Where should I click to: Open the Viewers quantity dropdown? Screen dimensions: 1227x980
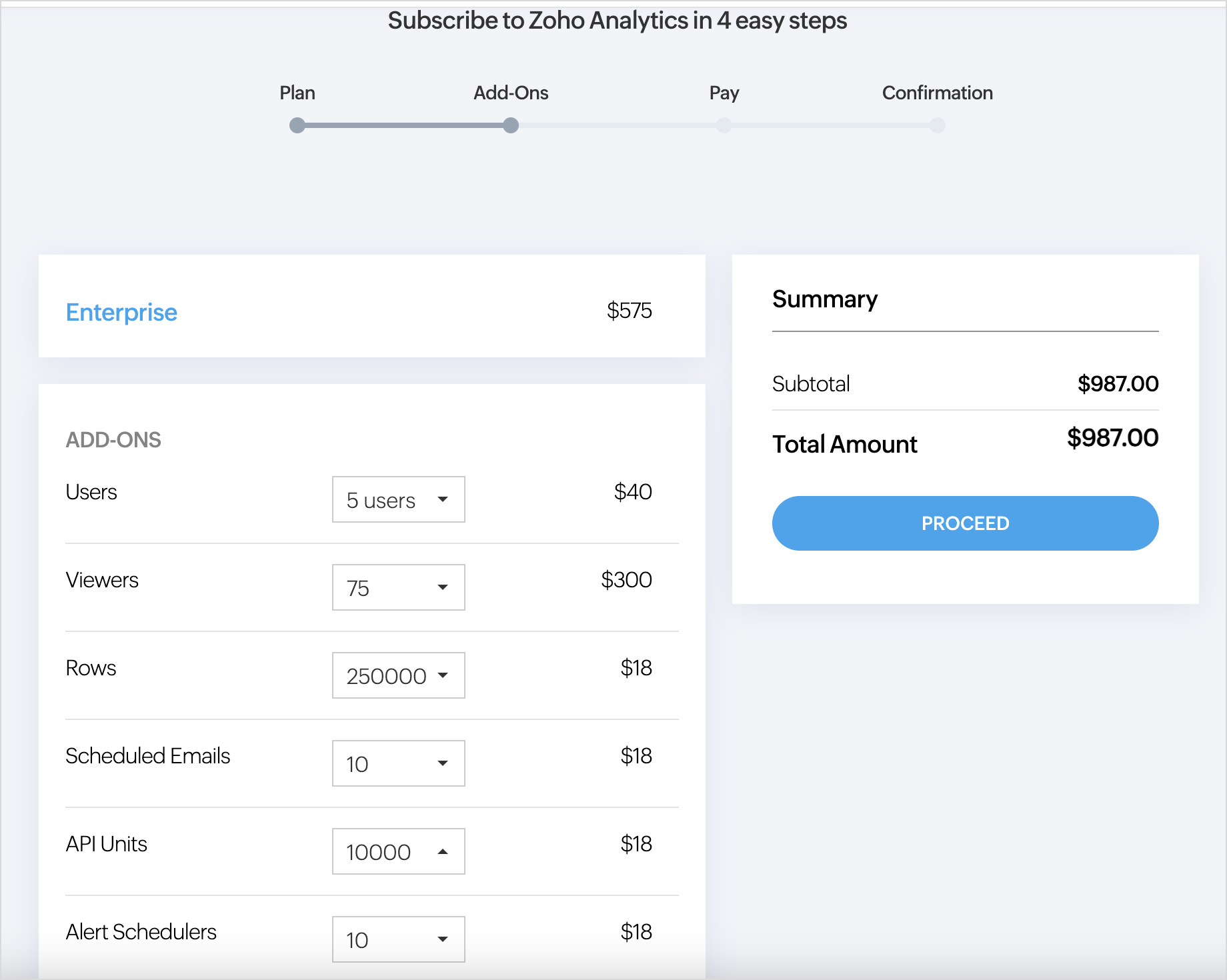tap(399, 587)
